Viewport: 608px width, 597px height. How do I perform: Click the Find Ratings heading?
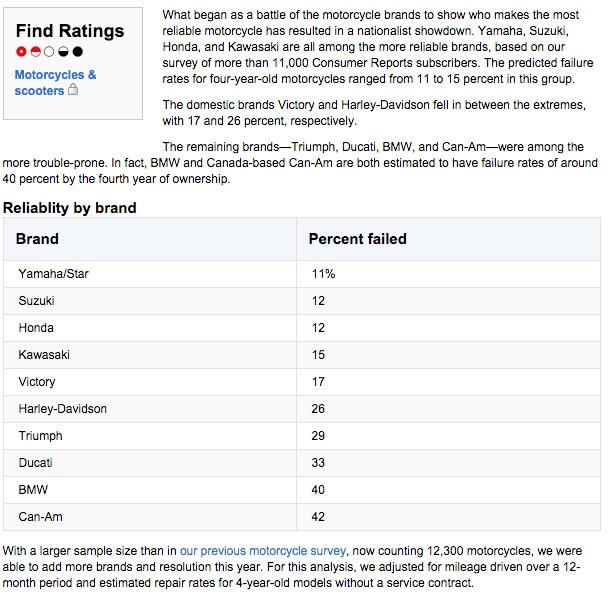[70, 31]
